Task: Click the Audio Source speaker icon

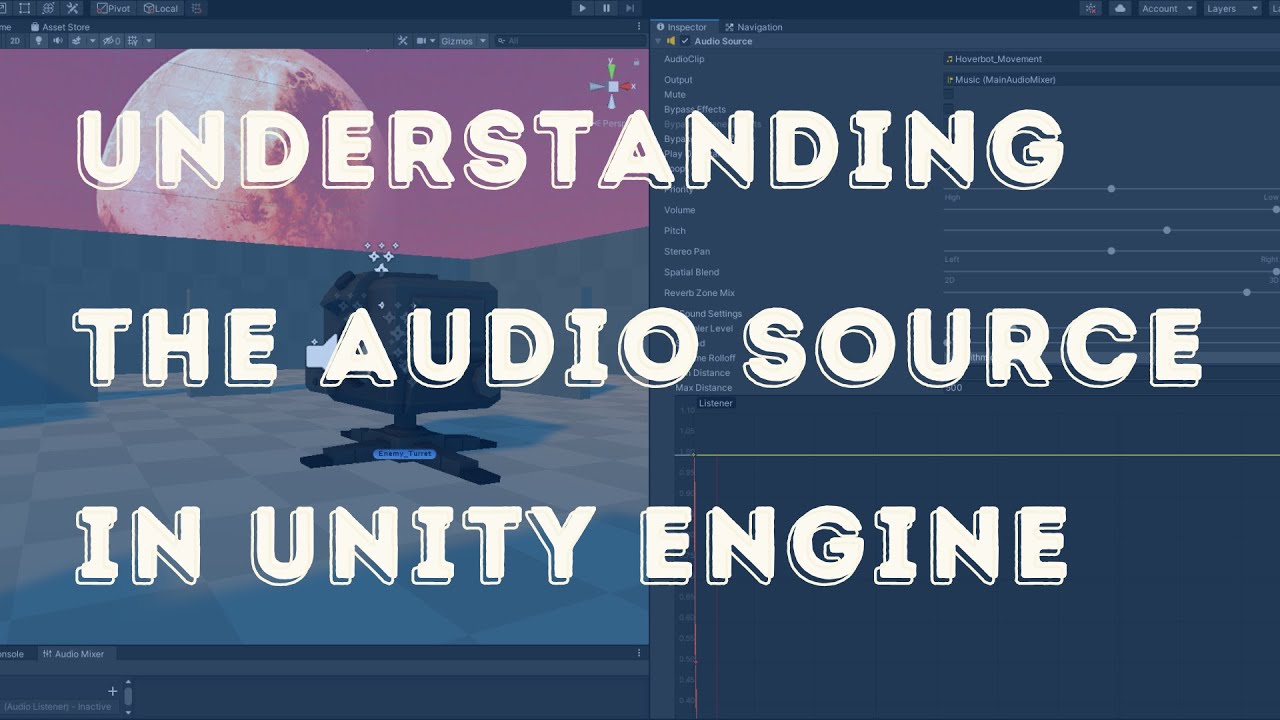Action: click(x=671, y=41)
